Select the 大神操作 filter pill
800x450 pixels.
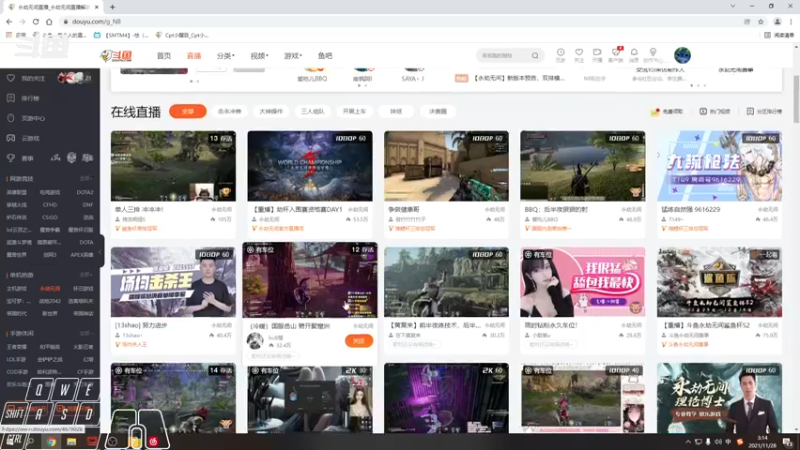tap(271, 111)
